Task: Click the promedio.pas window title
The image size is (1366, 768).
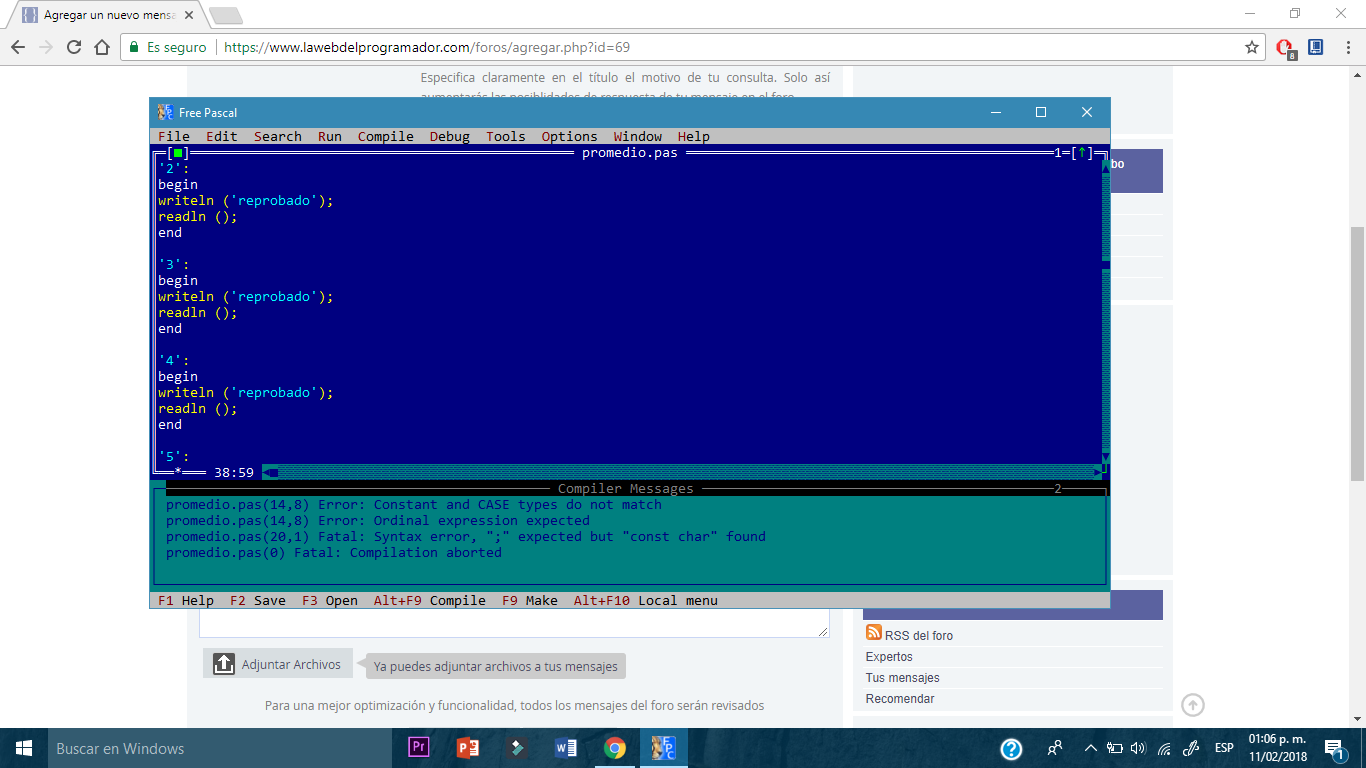Action: [x=630, y=153]
